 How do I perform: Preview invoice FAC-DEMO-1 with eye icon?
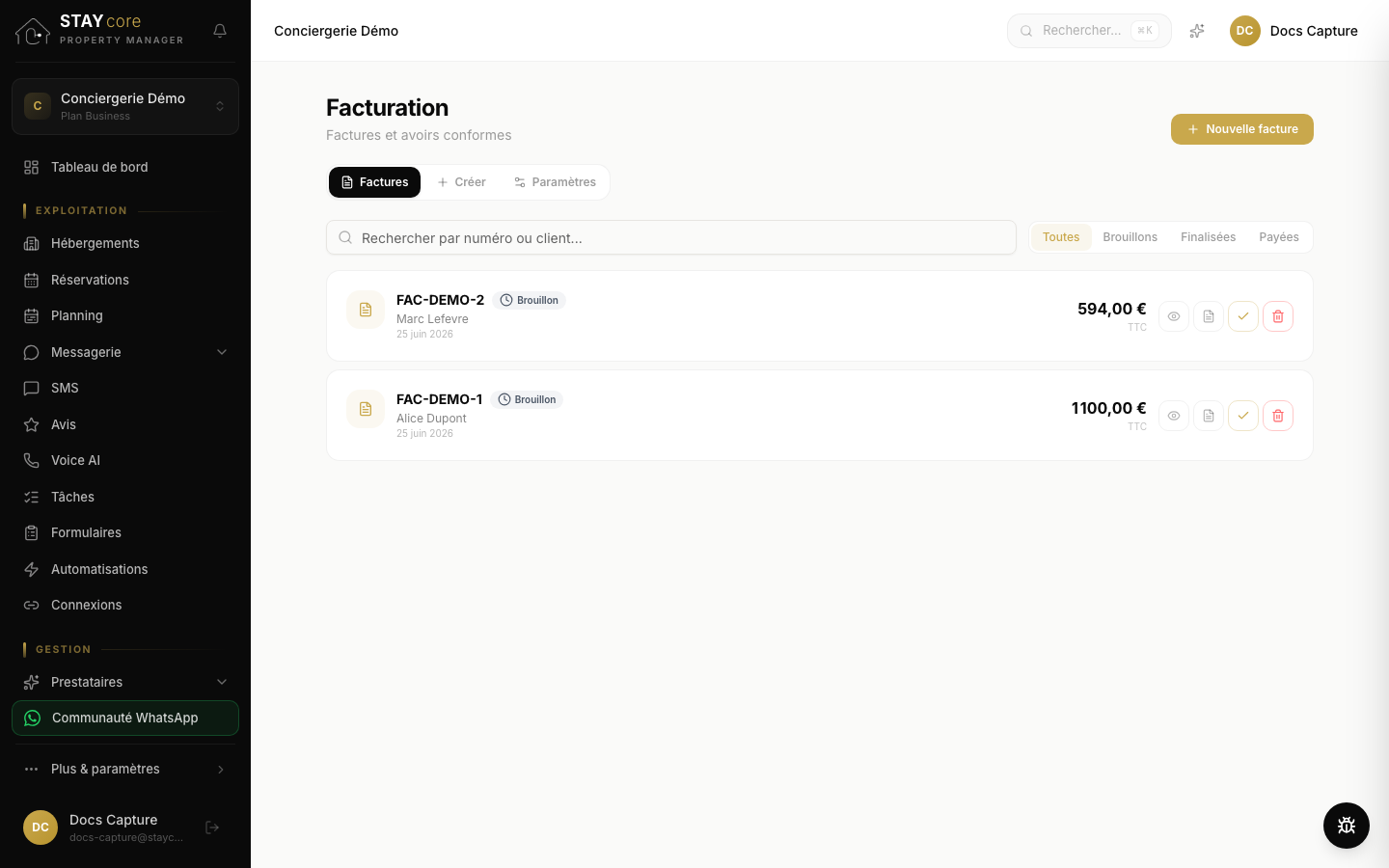click(1174, 416)
